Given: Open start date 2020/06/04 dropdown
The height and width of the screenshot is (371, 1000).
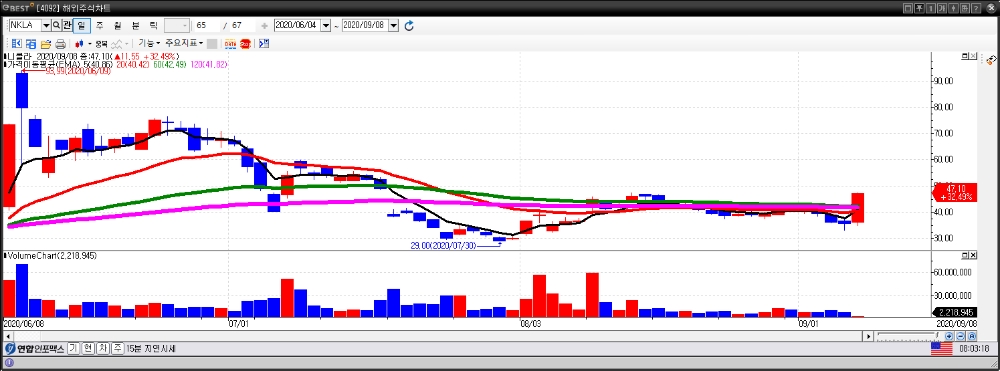Looking at the screenshot, I should (x=326, y=25).
